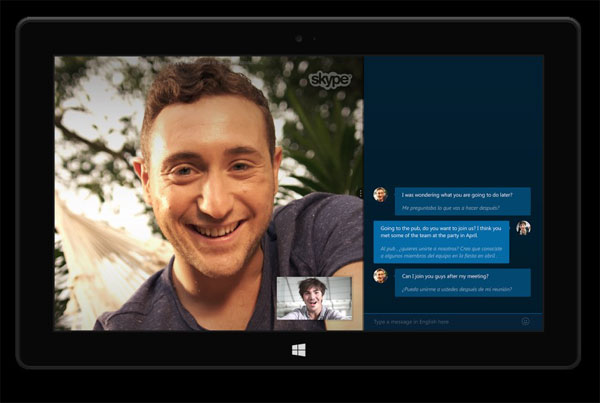
Task: Tap the front camera lens above screen
Action: coord(298,38)
